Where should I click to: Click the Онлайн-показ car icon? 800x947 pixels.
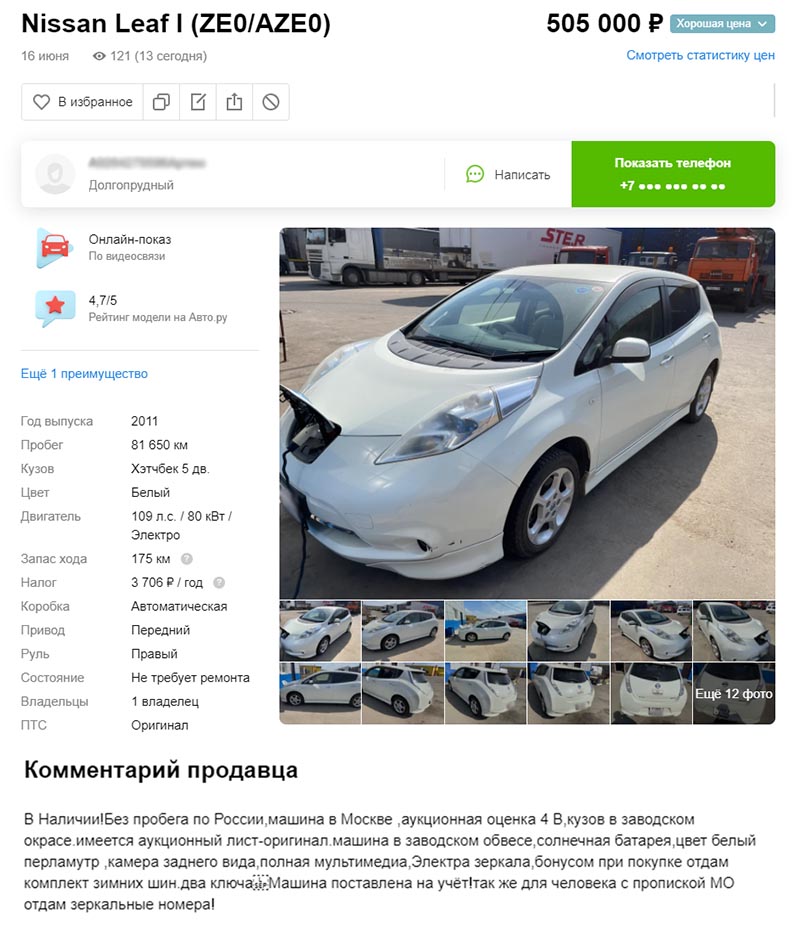55,247
